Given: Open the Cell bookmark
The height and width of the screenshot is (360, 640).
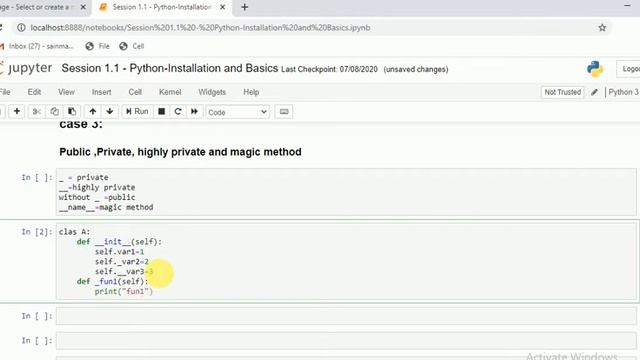Looking at the screenshot, I should coord(132,46).
